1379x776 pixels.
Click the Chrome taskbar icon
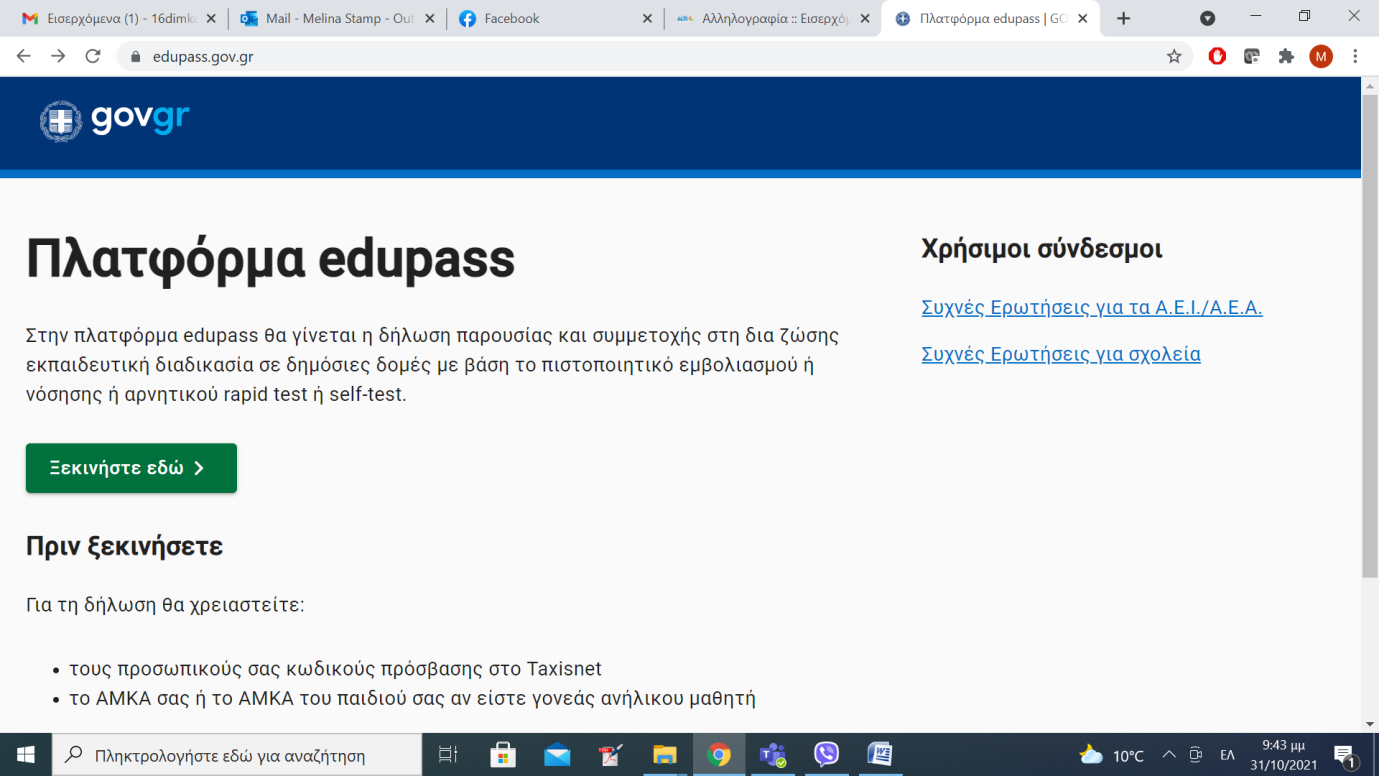click(x=719, y=755)
